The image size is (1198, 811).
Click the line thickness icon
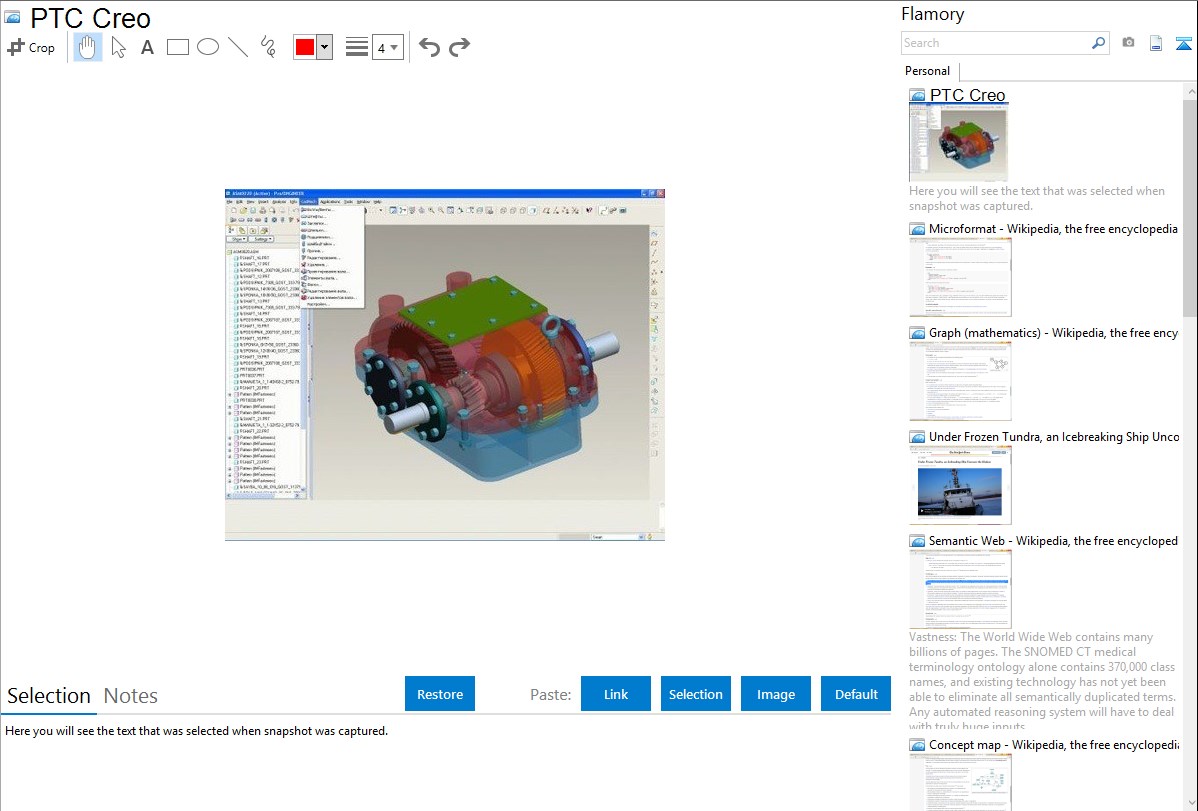pyautogui.click(x=356, y=47)
